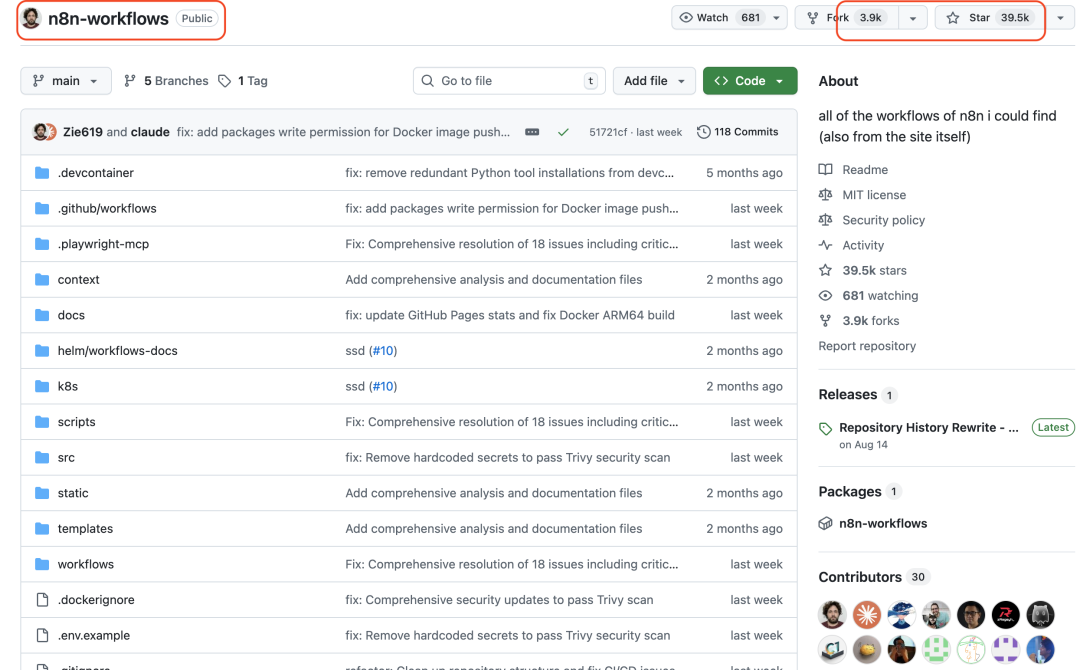Screen dimensions: 1080x670
Task: View the 1 Tag link
Action: (242, 81)
